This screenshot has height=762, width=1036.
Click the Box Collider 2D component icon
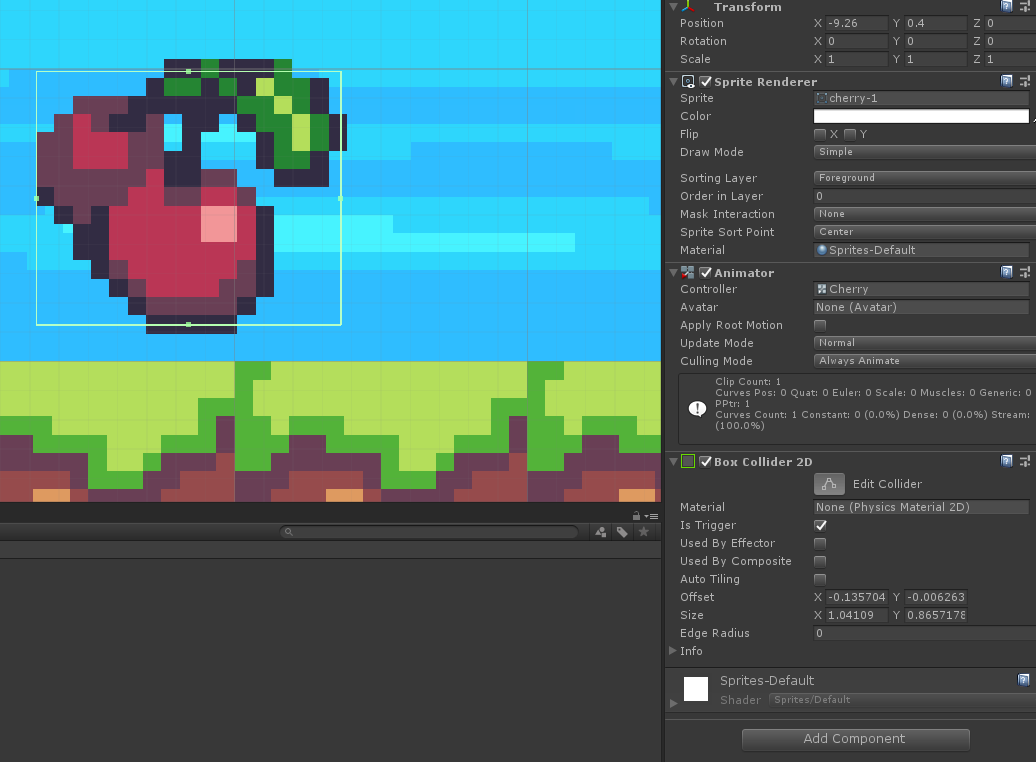688,461
